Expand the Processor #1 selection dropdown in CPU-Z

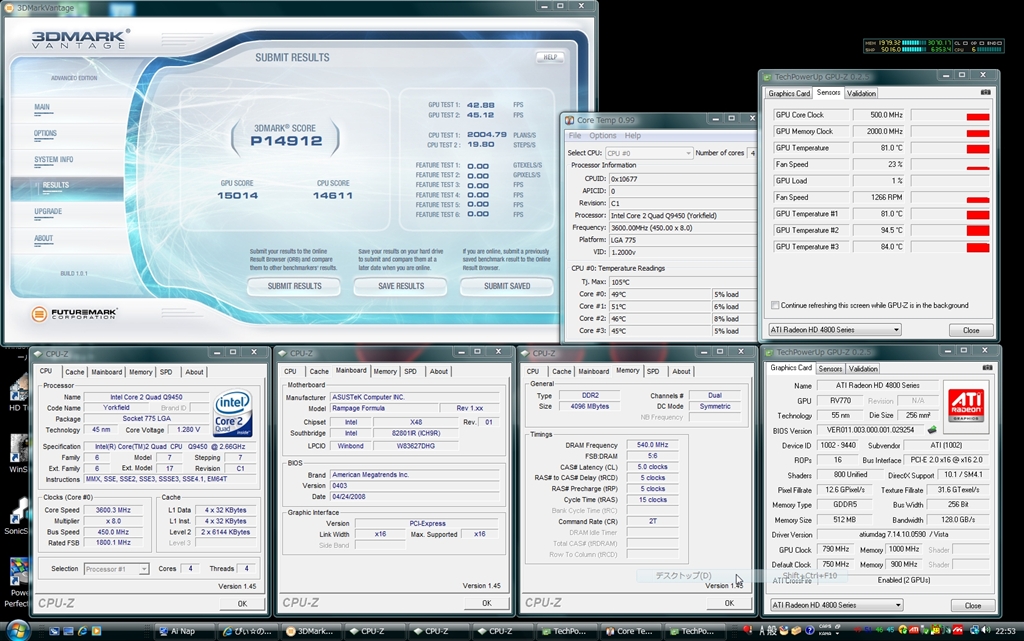(115, 569)
